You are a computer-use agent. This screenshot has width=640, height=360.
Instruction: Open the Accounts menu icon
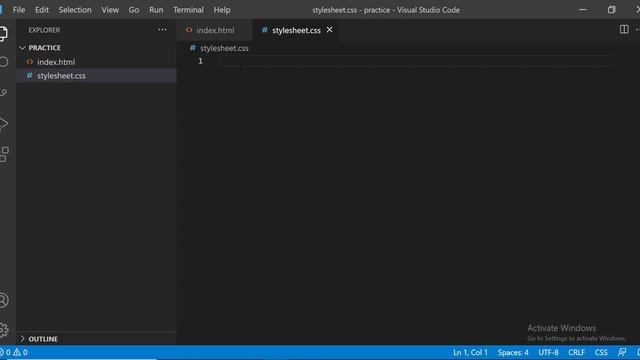click(3, 300)
